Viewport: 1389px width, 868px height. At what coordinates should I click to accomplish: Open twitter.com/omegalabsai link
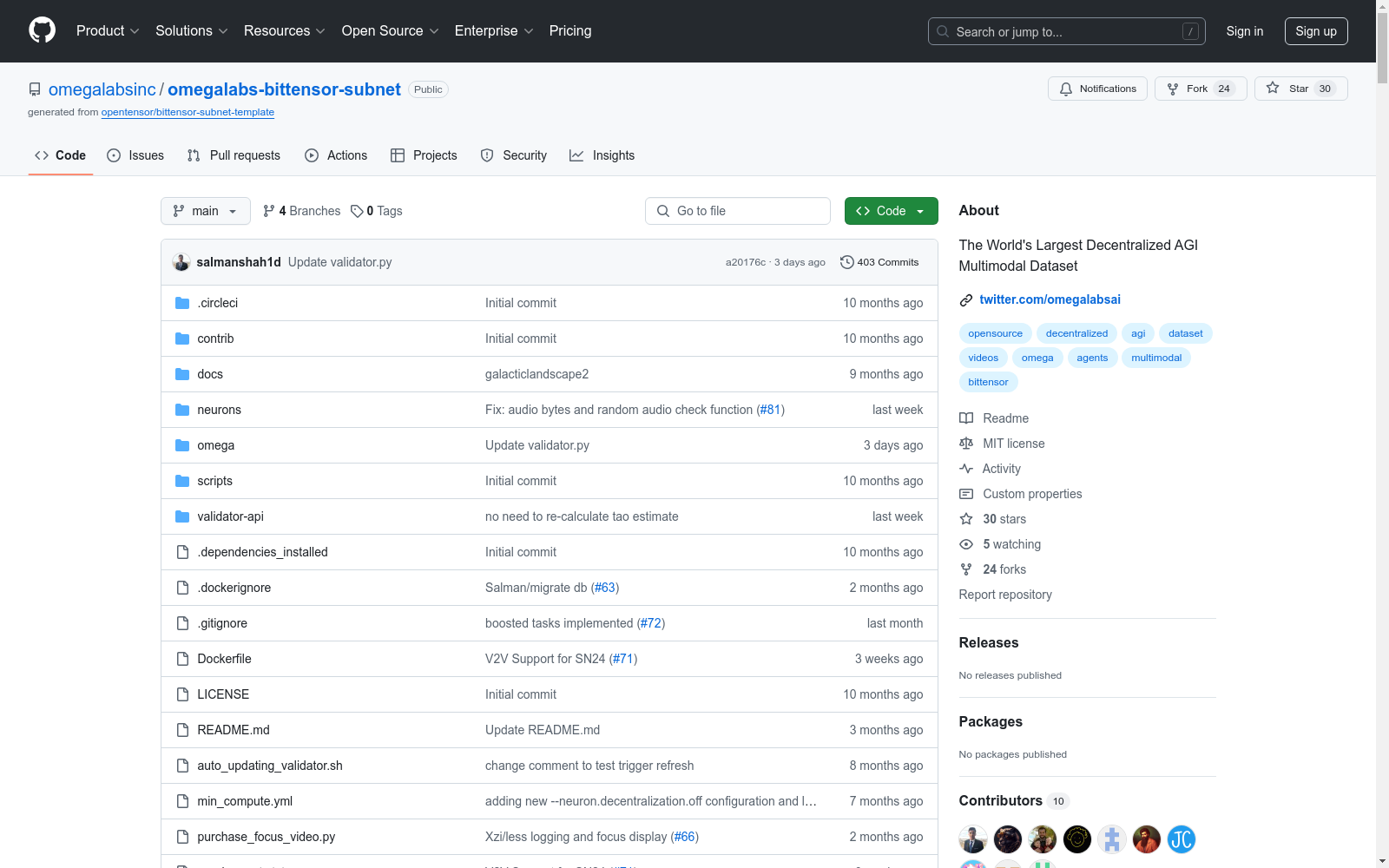pos(1050,299)
